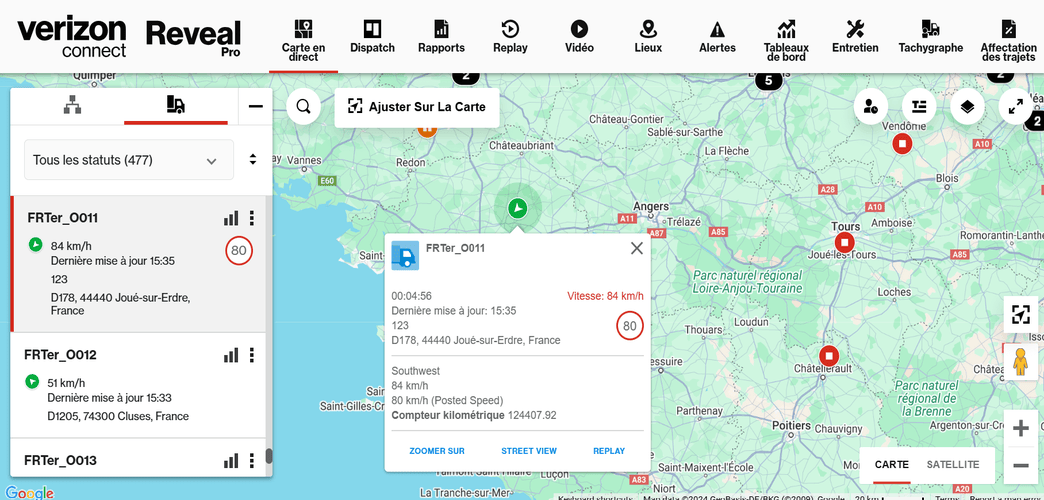1044x500 pixels.
Task: Open the Entretien section
Action: 855,37
